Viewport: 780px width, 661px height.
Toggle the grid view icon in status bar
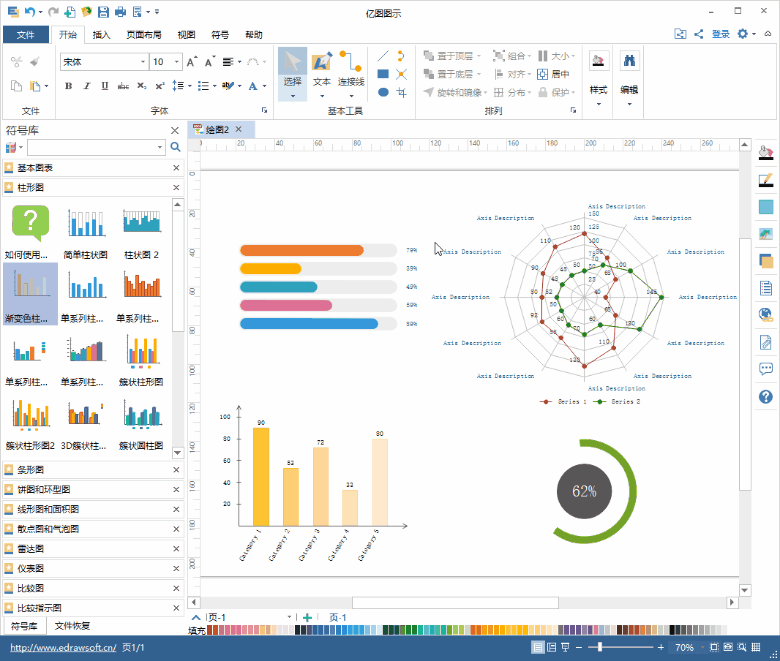point(756,647)
